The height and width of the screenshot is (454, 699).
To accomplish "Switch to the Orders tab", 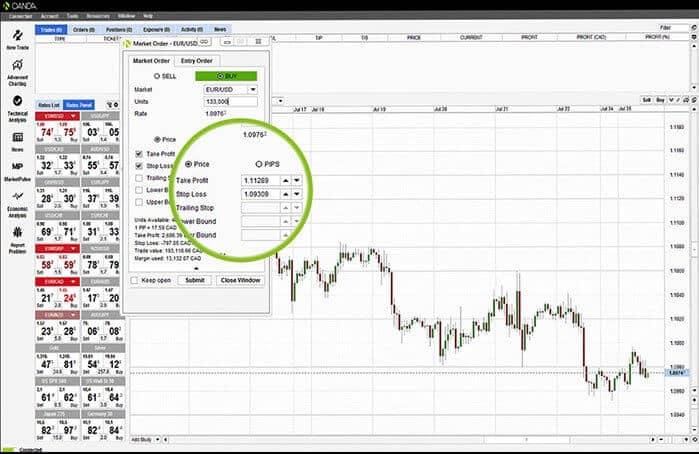I will pyautogui.click(x=84, y=29).
